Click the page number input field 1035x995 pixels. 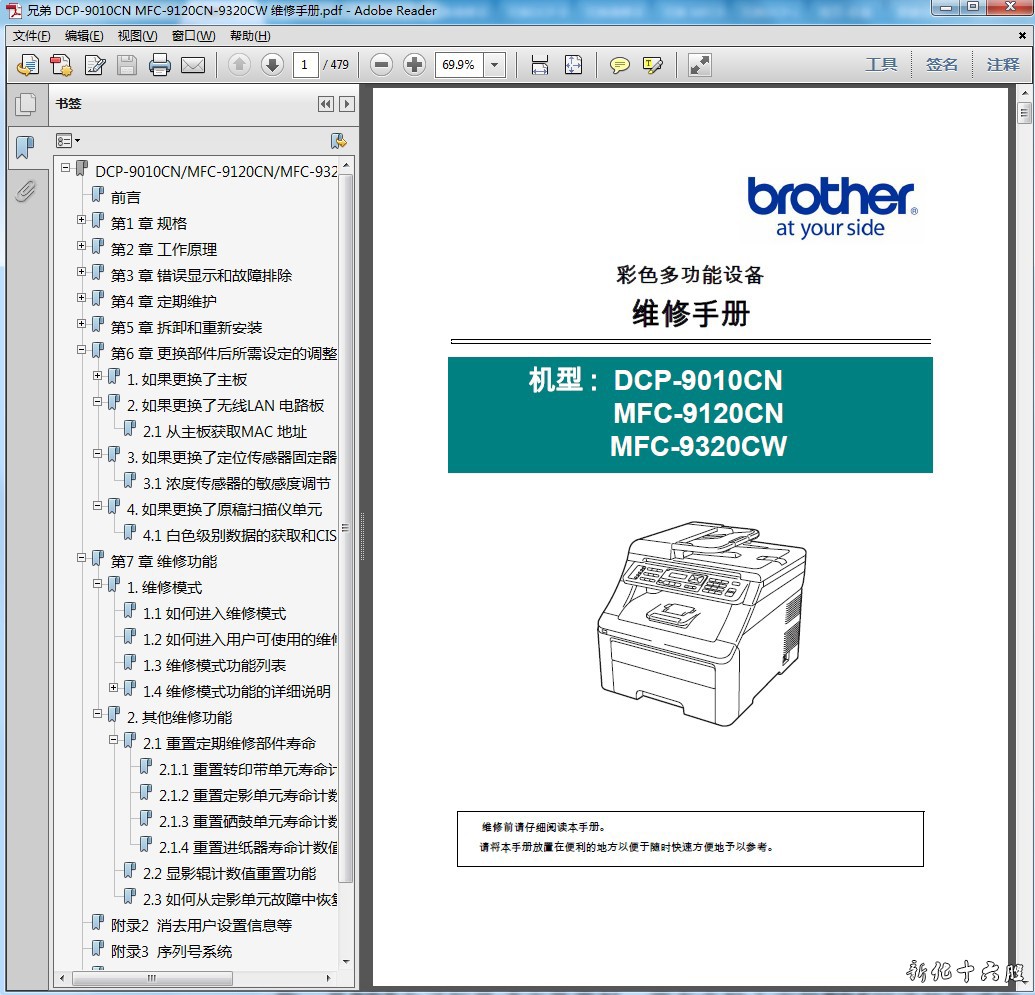point(304,65)
